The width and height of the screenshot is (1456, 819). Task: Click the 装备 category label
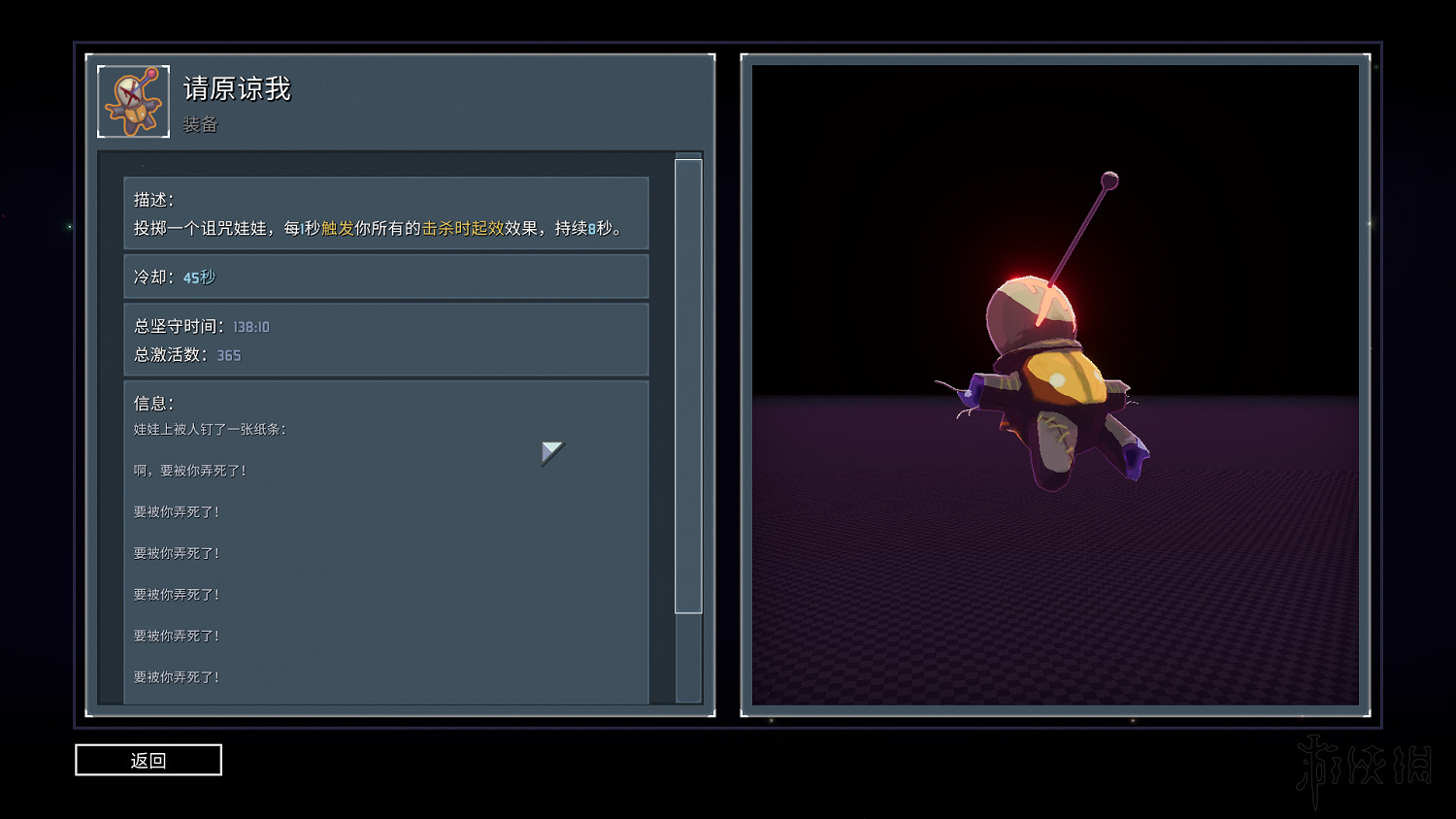point(200,124)
